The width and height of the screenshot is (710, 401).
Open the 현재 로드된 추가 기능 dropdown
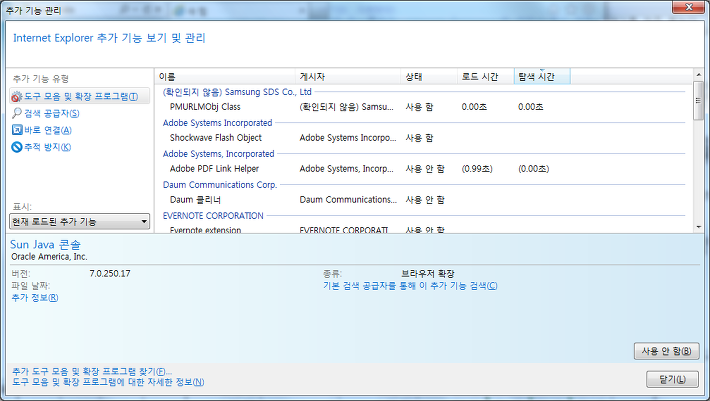(x=79, y=222)
